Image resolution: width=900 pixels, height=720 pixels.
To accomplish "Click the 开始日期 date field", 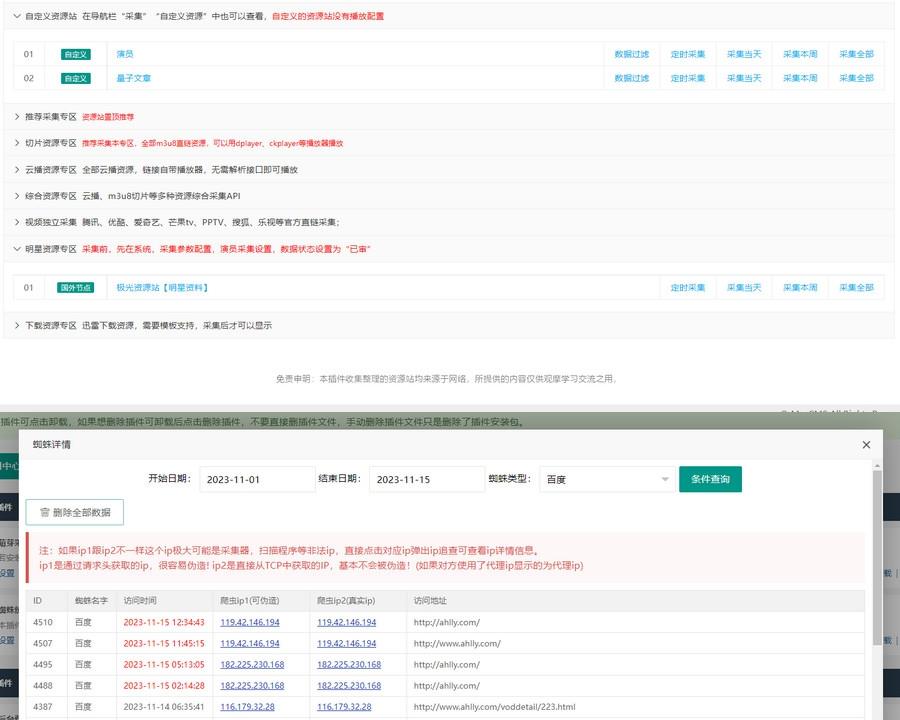I will pos(257,480).
